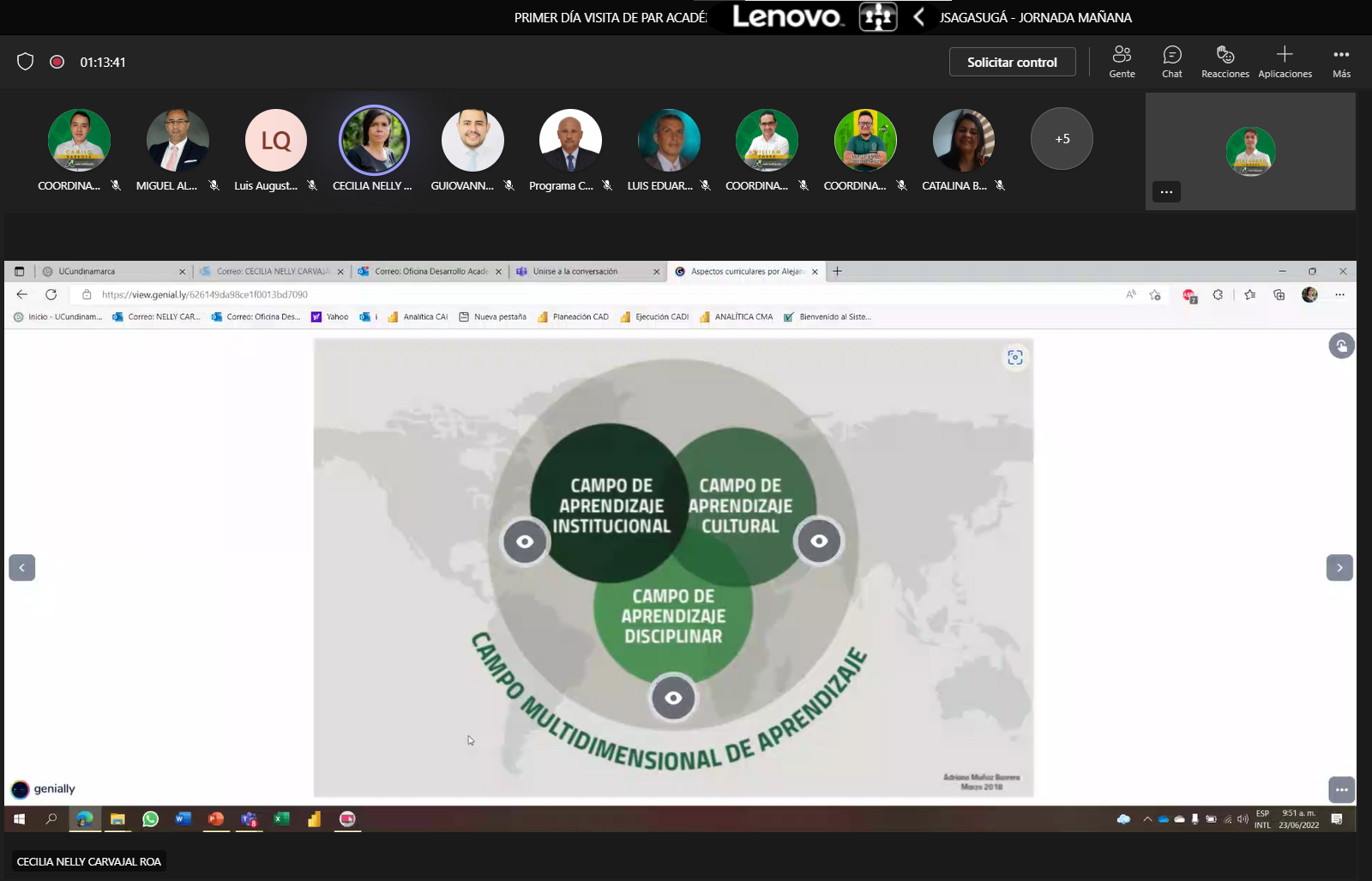Click the Genially logo link
The height and width of the screenshot is (881, 1372).
coord(43,789)
